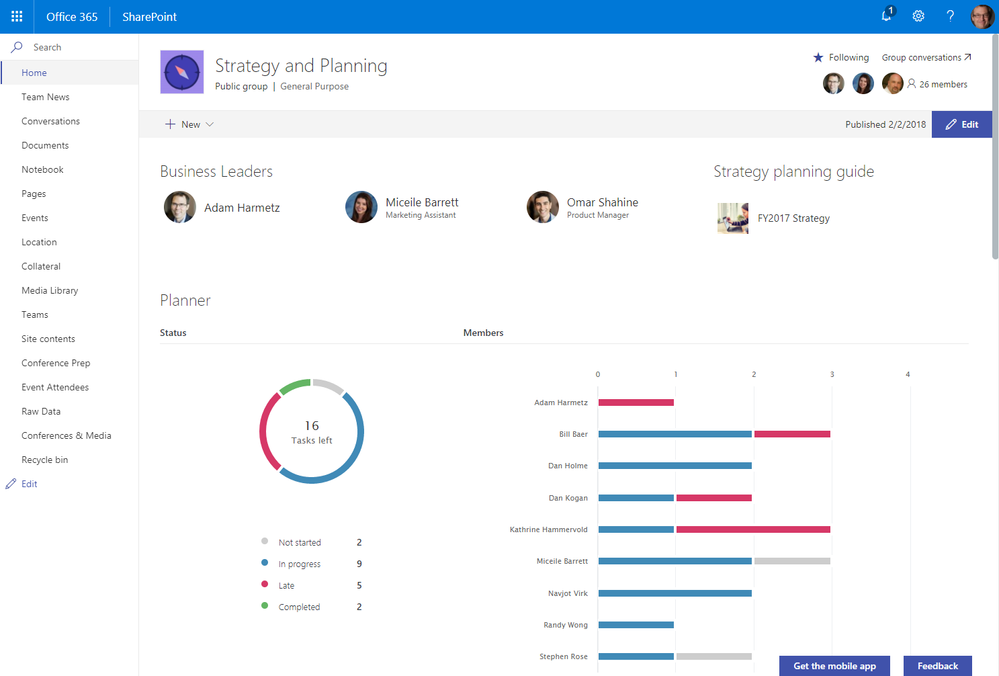Viewport: 999px width, 676px height.
Task: Open the Recycle bin link
Action: click(x=45, y=460)
